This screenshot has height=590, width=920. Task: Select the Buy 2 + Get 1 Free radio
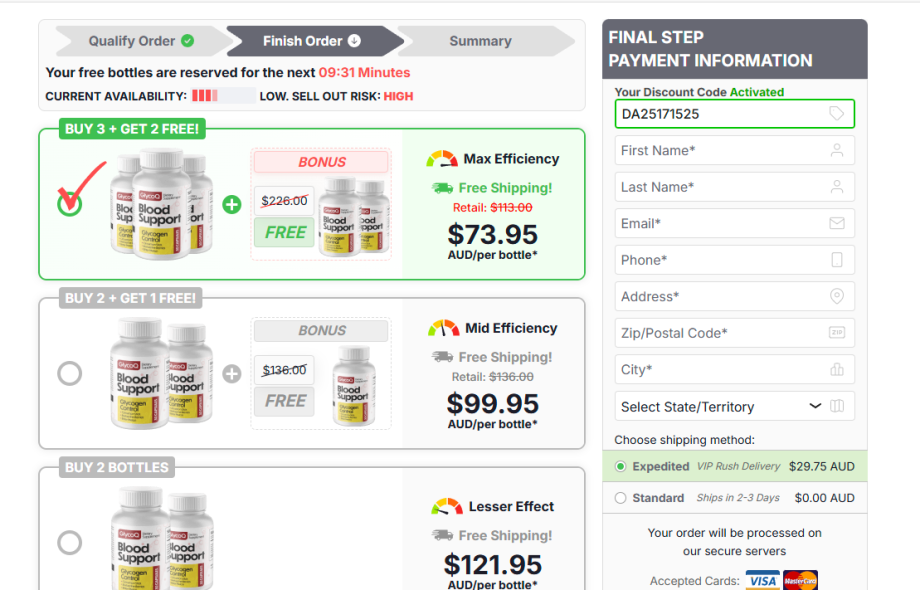click(x=70, y=374)
